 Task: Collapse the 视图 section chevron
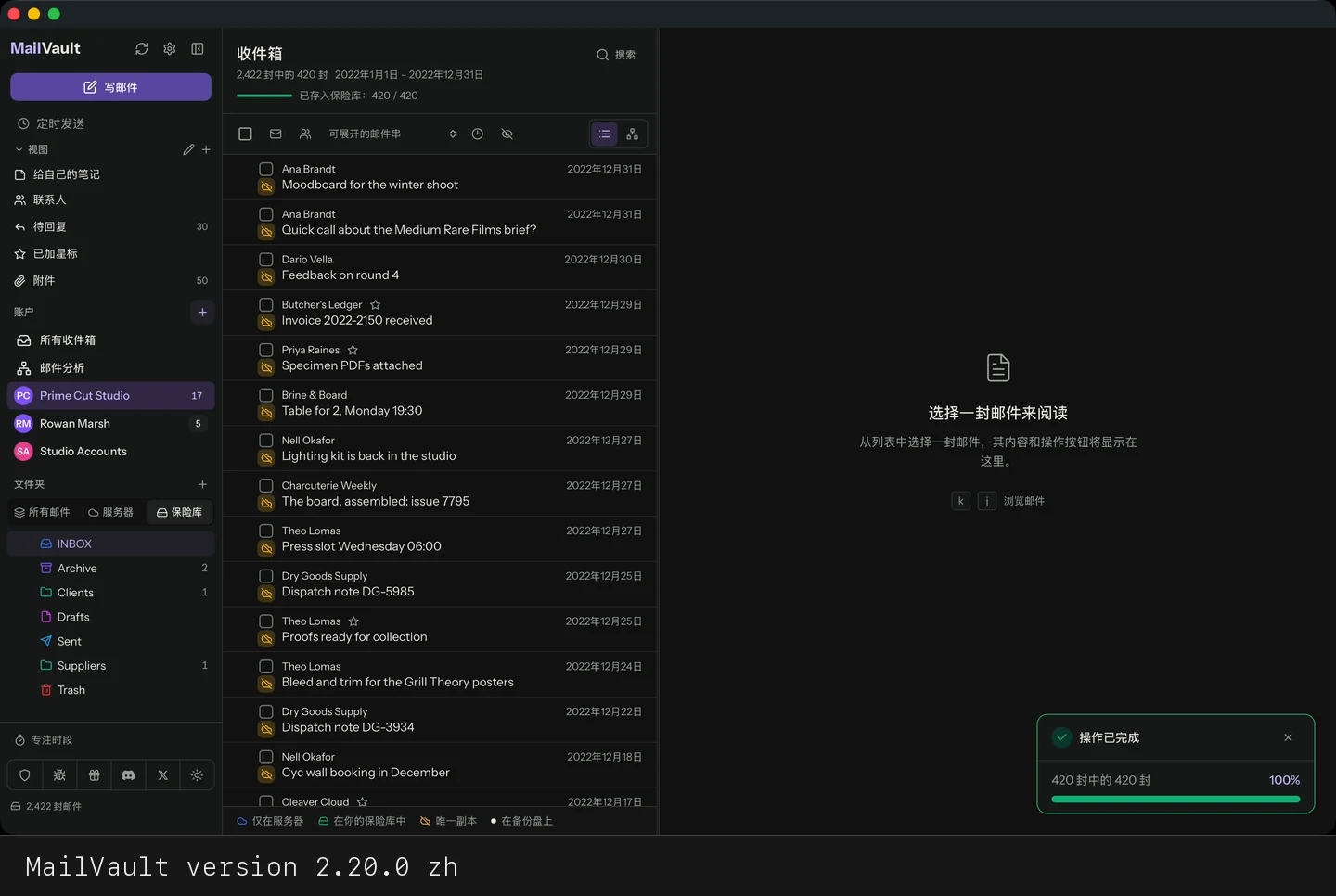(19, 149)
